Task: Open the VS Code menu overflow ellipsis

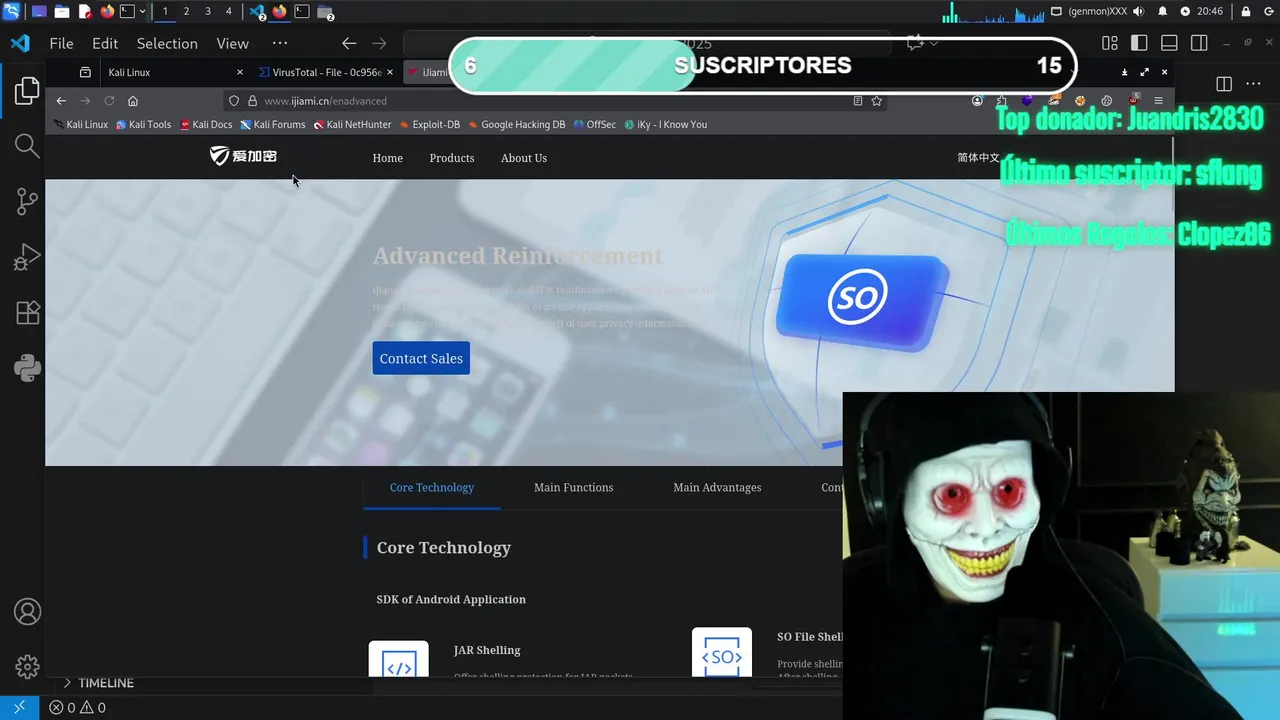Action: click(280, 43)
